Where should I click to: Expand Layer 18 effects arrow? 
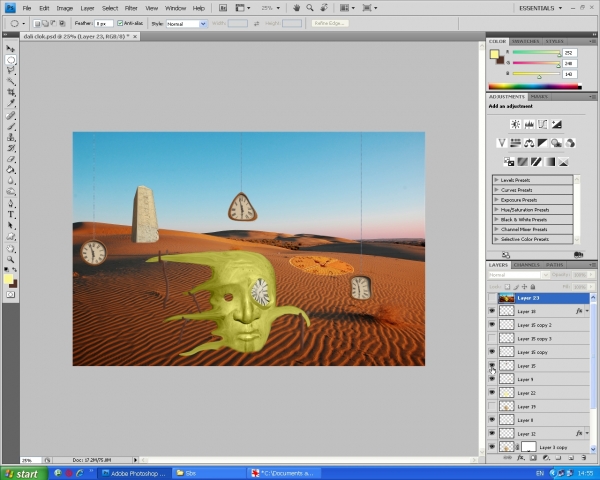coord(587,311)
